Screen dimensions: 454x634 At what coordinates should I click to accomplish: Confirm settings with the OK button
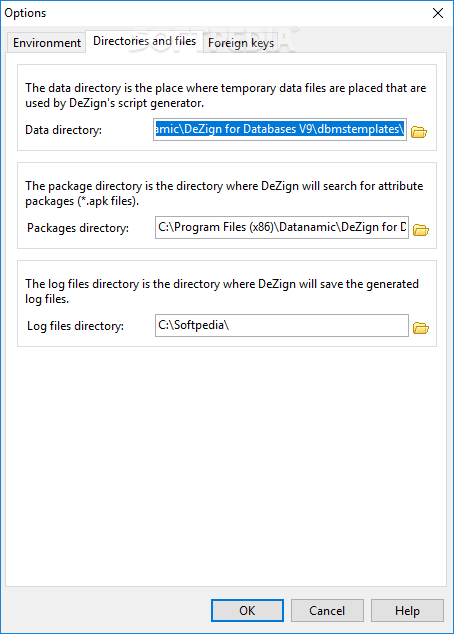(x=247, y=610)
